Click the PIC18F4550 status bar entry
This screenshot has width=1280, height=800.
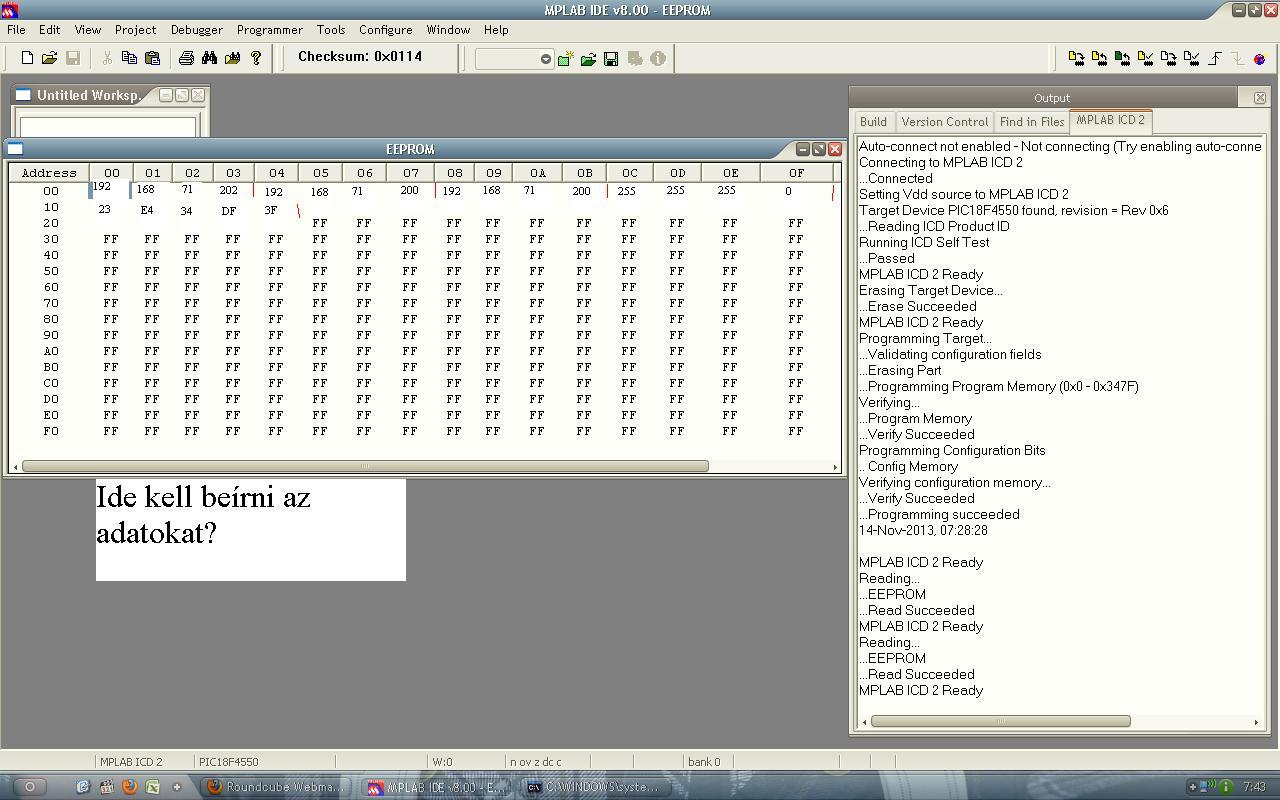[229, 762]
